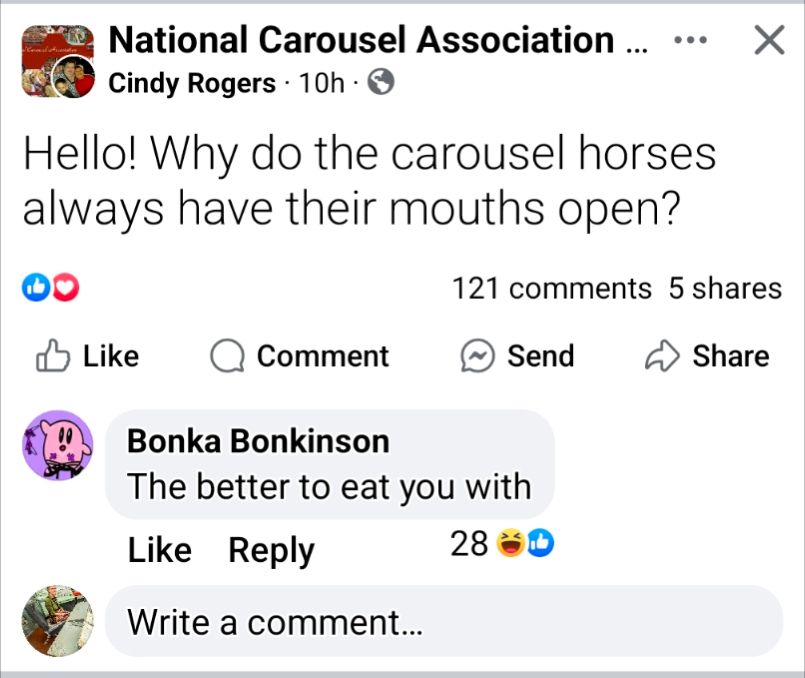Click the National Carousel Association group avatar
Screen dimensions: 805x678
56,62
